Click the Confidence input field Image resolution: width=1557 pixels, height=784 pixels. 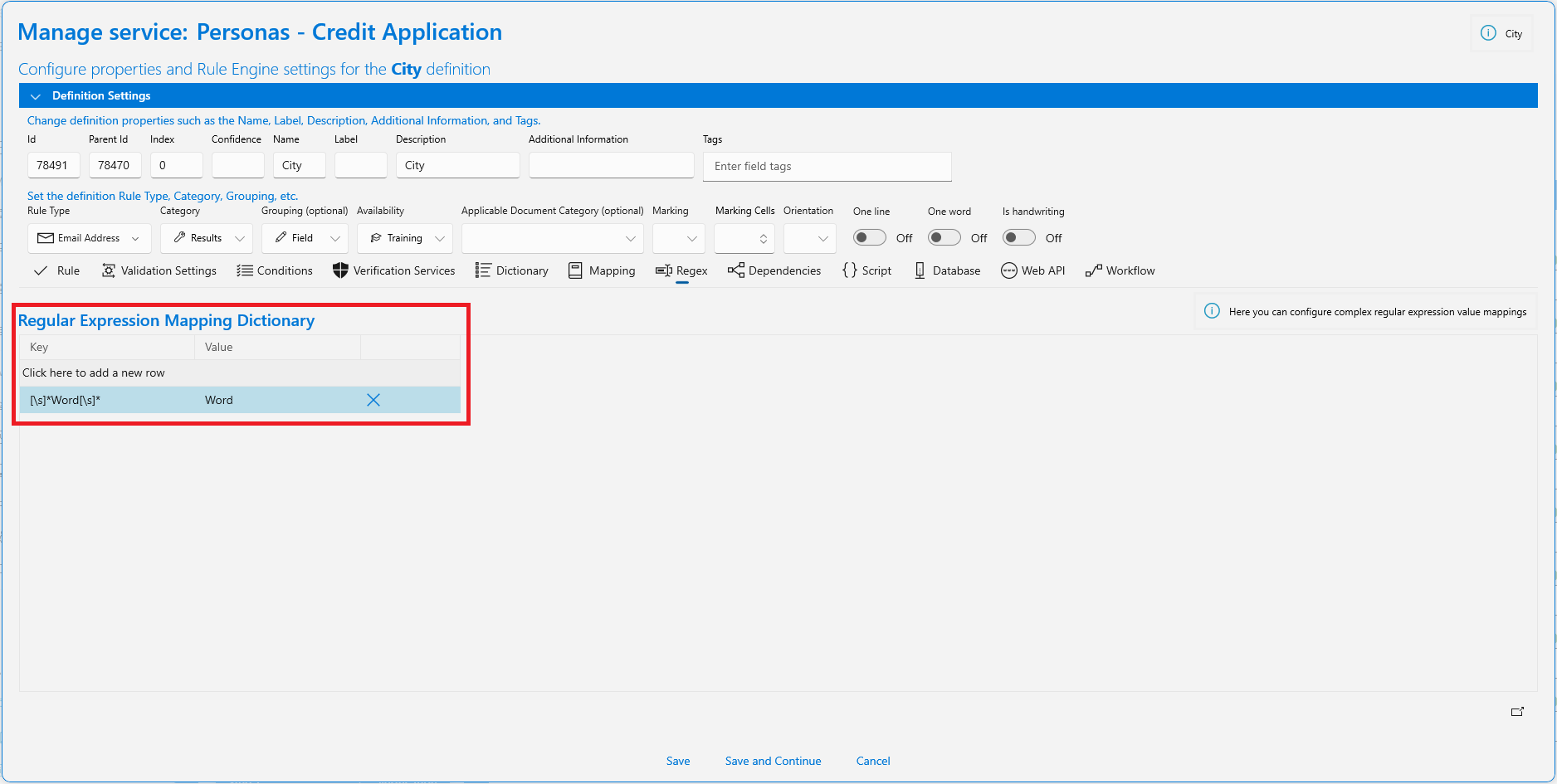238,165
